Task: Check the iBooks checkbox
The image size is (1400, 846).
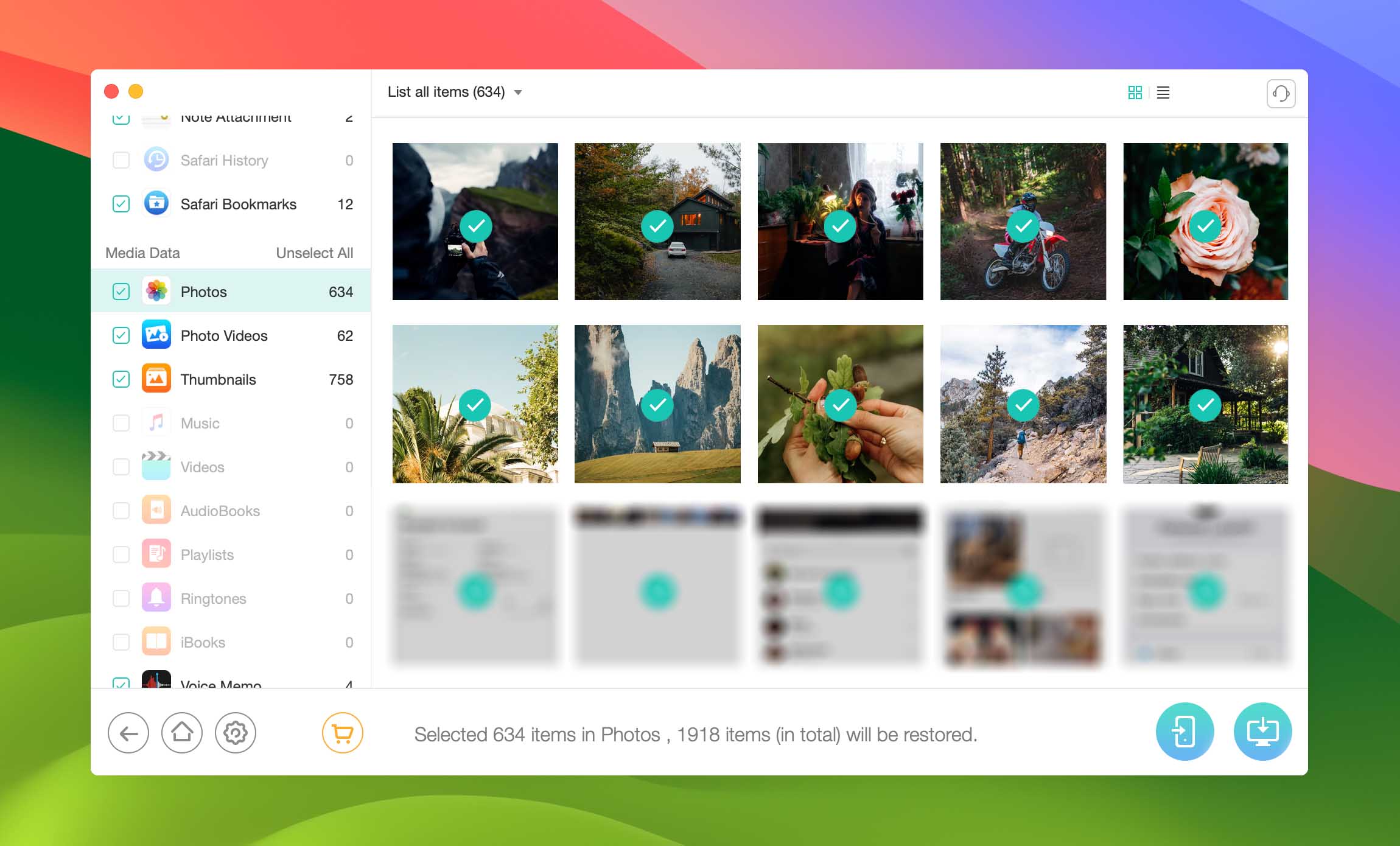Action: [121, 642]
